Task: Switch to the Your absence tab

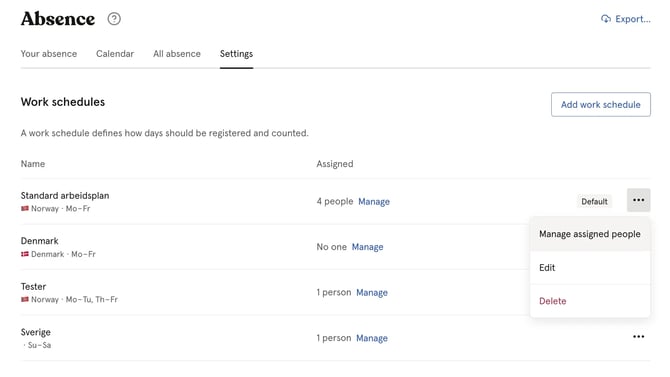Action: coord(49,54)
